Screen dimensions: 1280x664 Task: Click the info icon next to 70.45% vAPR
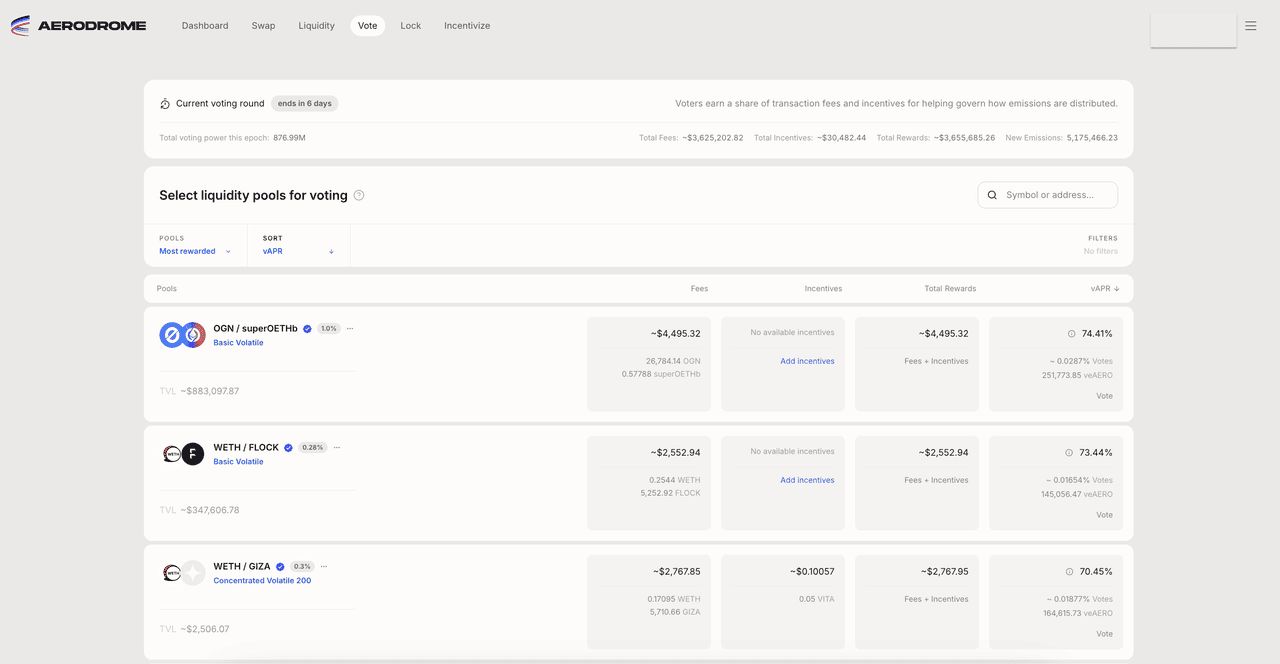point(1069,572)
